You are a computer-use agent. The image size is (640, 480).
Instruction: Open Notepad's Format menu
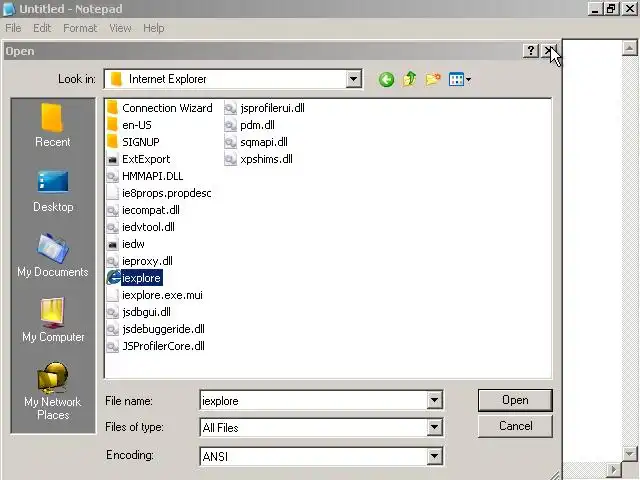point(80,28)
